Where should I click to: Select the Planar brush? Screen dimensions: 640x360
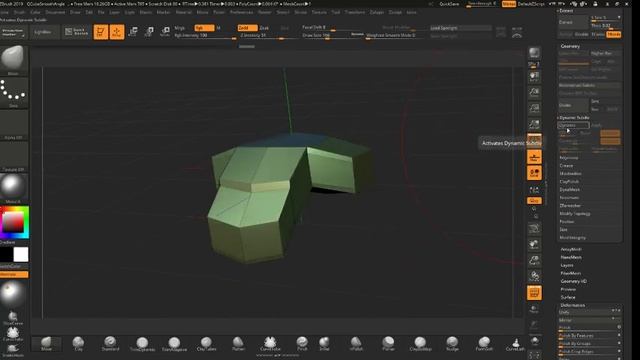388,343
